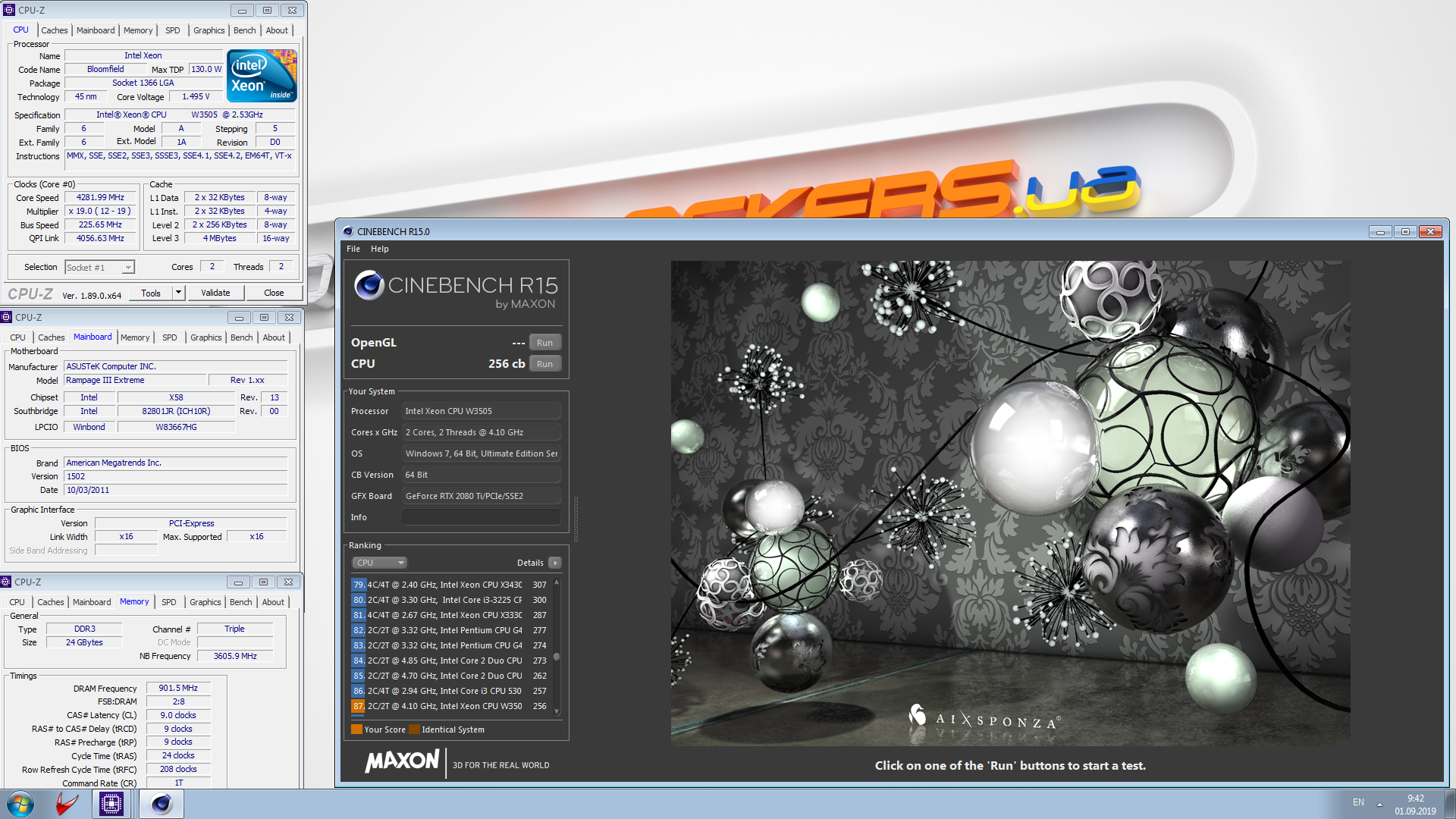Open the CPU ranking type dropdown
1456x819 pixels.
click(x=380, y=563)
